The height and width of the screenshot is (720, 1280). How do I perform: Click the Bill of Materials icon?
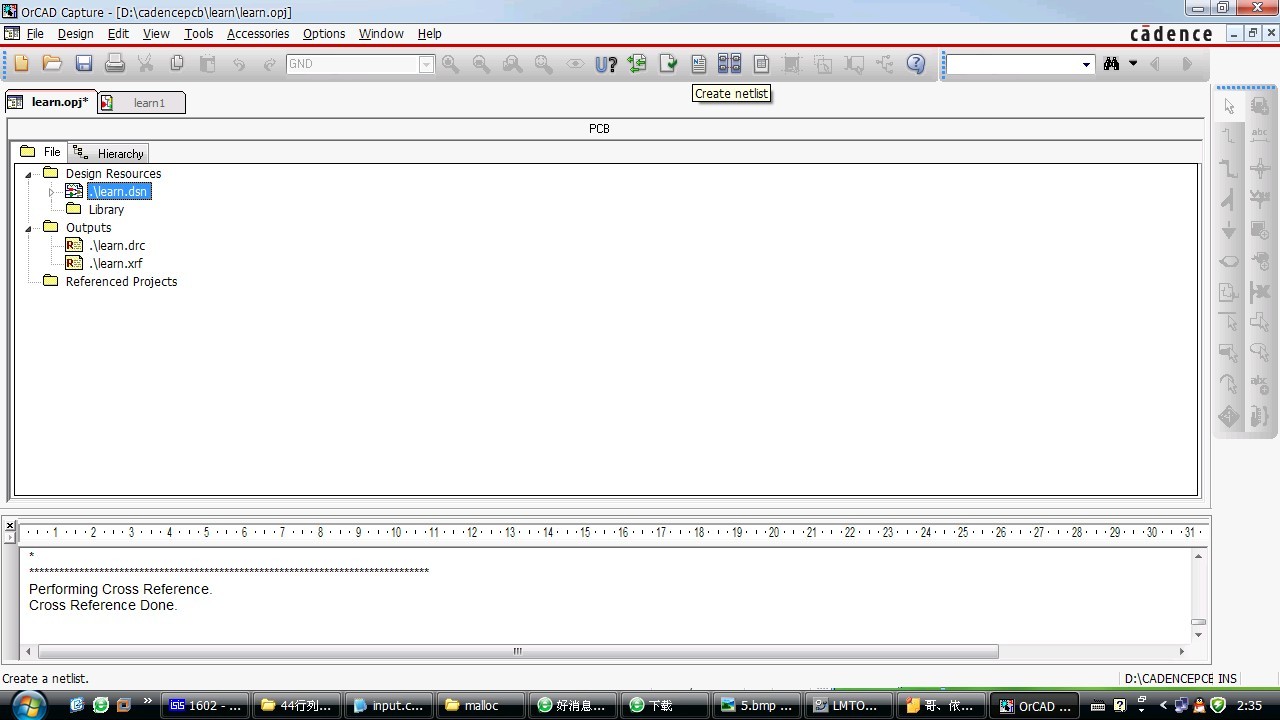pyautogui.click(x=761, y=64)
